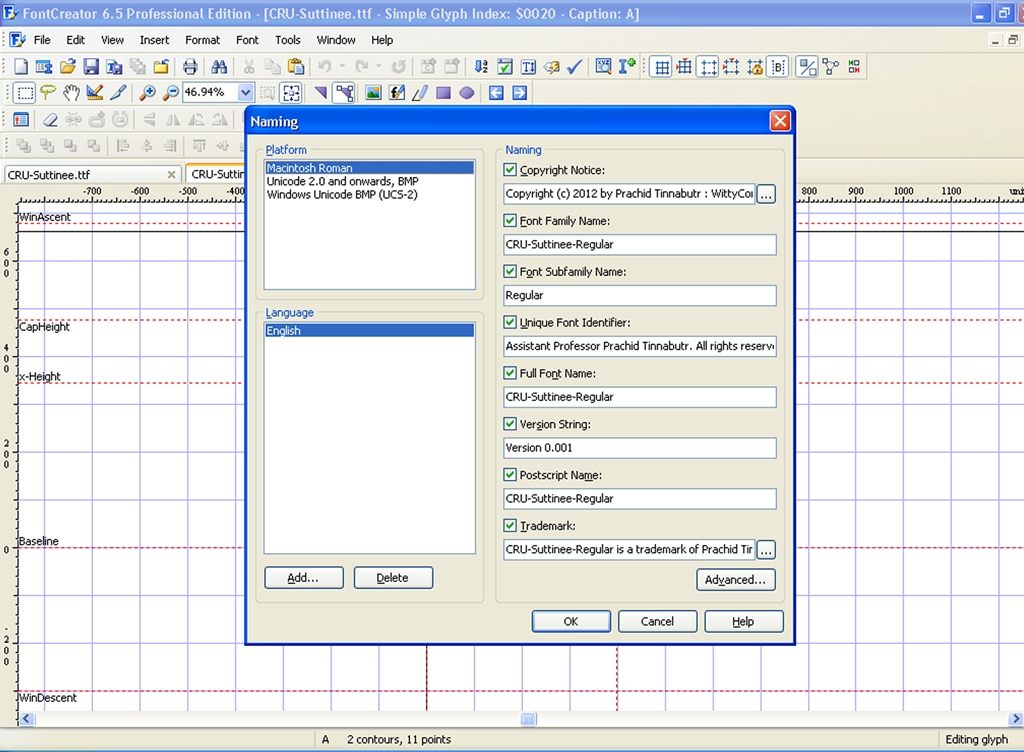1024x752 pixels.
Task: Disable the Trademark checkbox
Action: tap(511, 526)
